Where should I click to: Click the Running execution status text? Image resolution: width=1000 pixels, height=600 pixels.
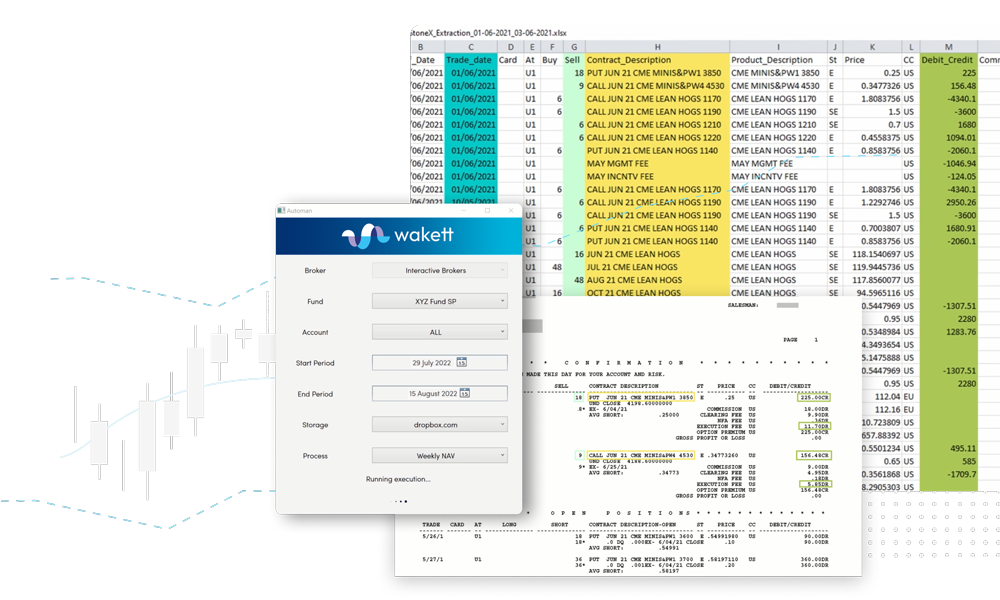[398, 479]
